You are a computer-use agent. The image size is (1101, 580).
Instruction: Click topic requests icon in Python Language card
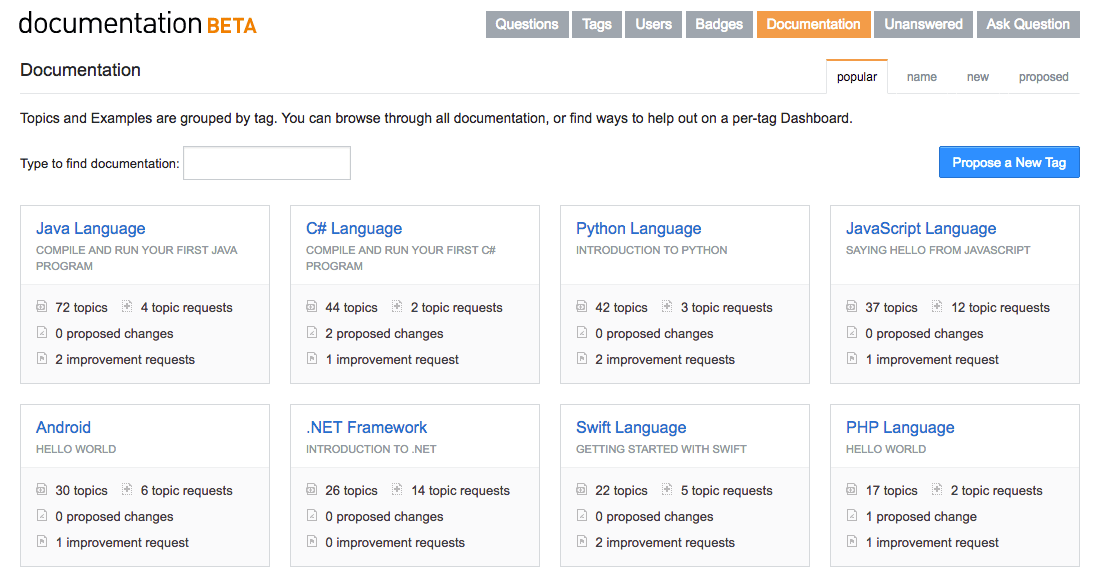667,306
